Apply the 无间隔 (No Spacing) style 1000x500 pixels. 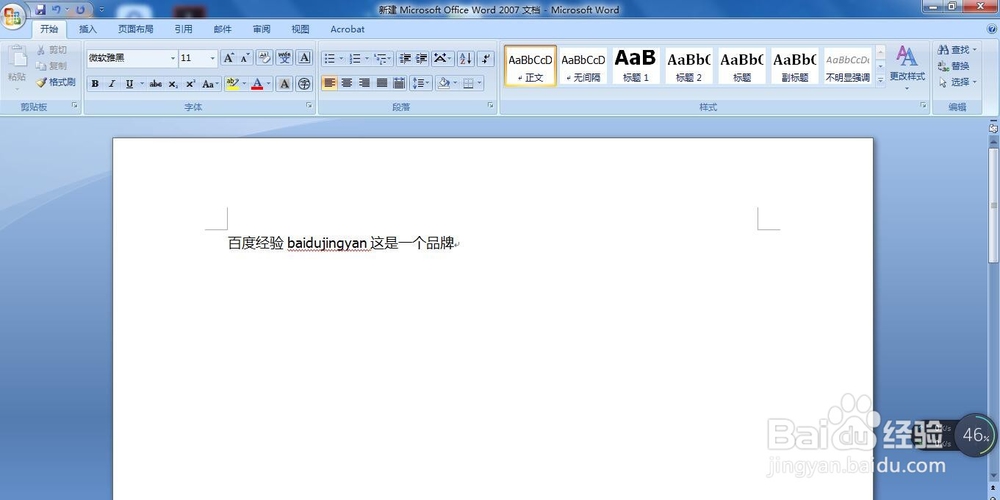coord(583,66)
